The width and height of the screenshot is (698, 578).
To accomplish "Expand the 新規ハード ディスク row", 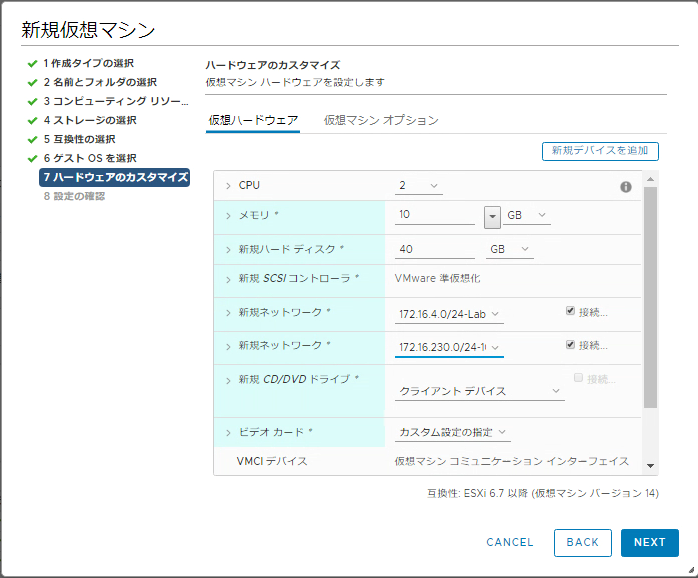I will click(228, 250).
